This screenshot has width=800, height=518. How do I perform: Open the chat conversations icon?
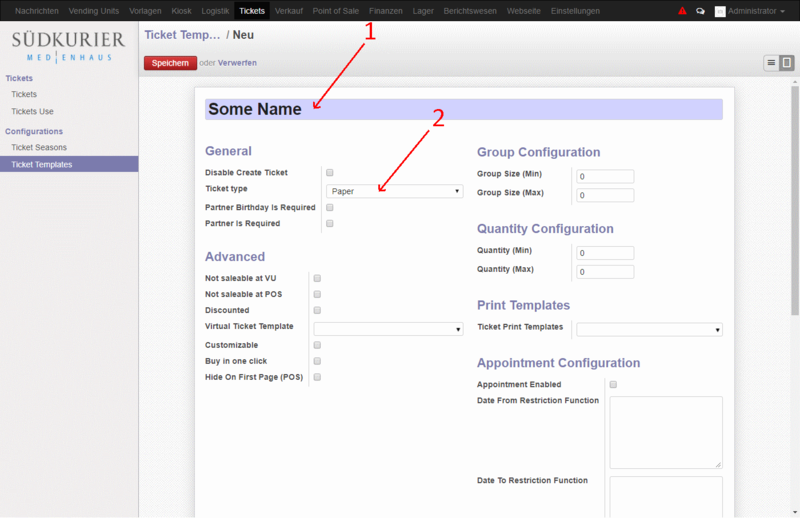coord(700,11)
